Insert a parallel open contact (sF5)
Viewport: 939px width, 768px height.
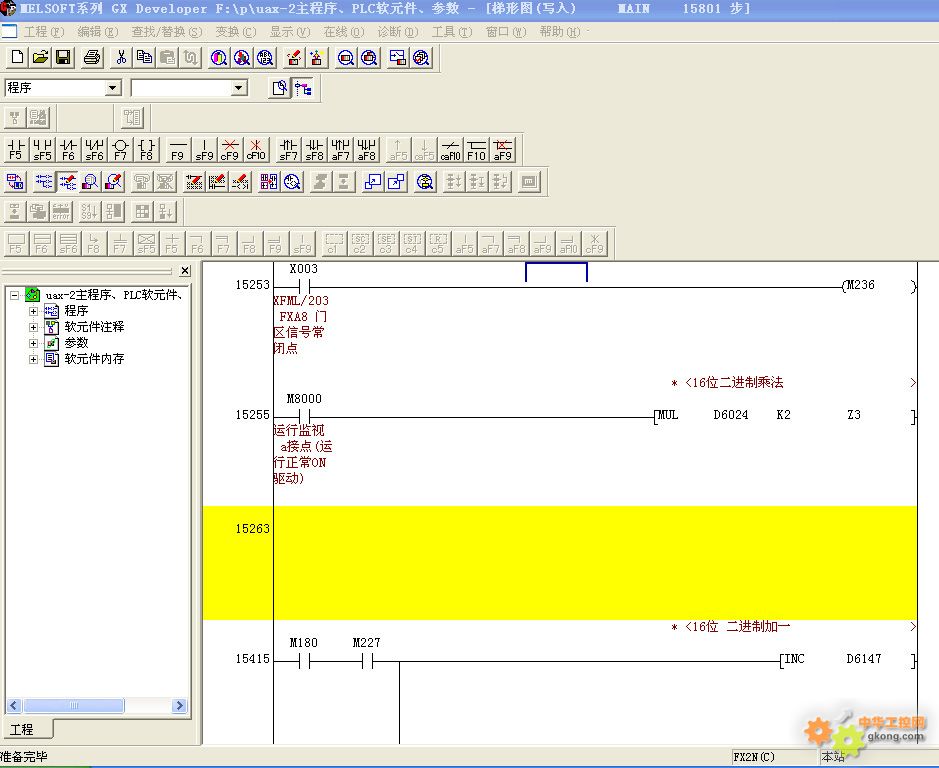point(42,150)
